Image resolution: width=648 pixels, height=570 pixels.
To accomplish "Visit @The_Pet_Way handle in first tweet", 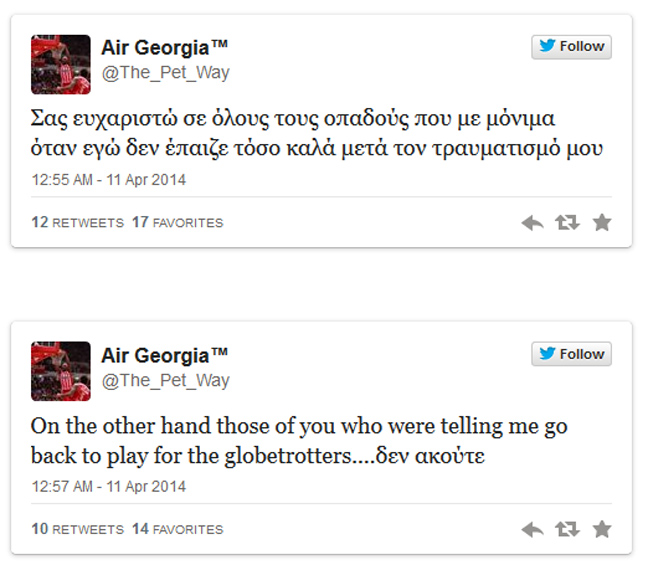I will (x=165, y=73).
